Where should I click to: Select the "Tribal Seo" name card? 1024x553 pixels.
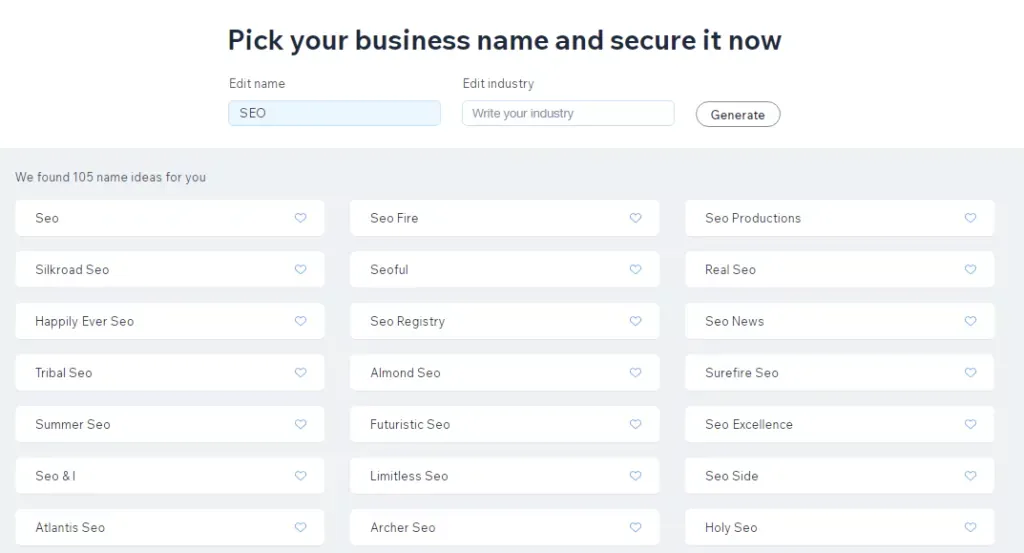point(150,373)
